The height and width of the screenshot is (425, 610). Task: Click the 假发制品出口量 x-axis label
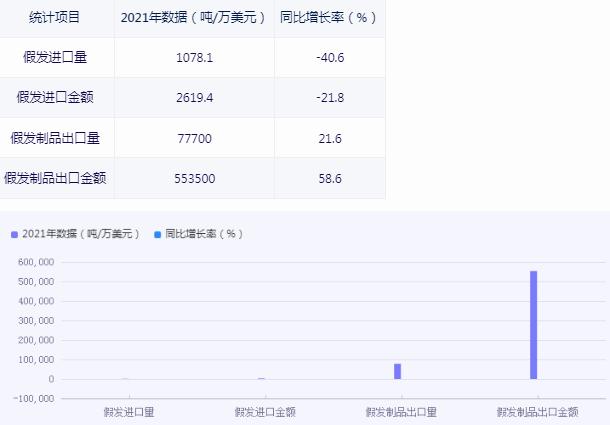coord(397,411)
